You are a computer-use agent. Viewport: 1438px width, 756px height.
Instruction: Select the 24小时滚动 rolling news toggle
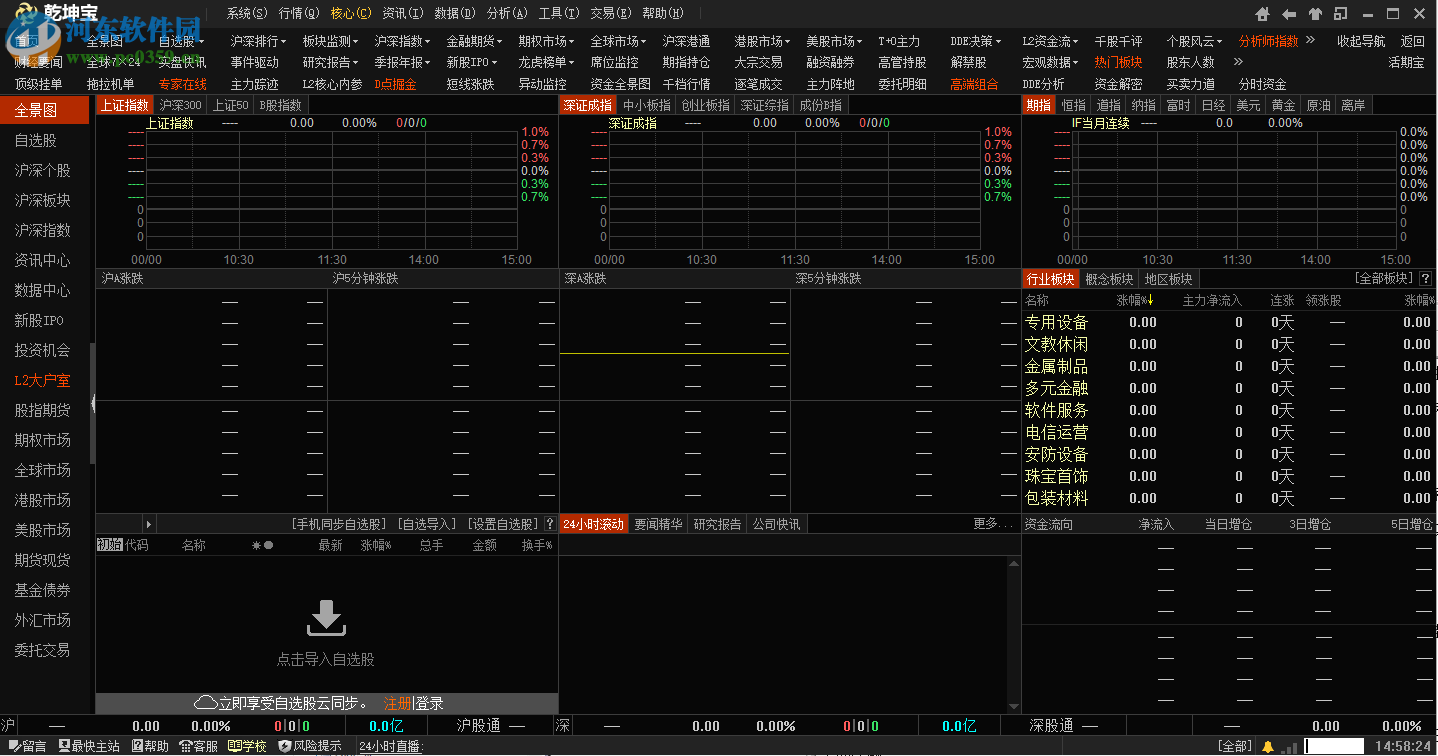(593, 523)
